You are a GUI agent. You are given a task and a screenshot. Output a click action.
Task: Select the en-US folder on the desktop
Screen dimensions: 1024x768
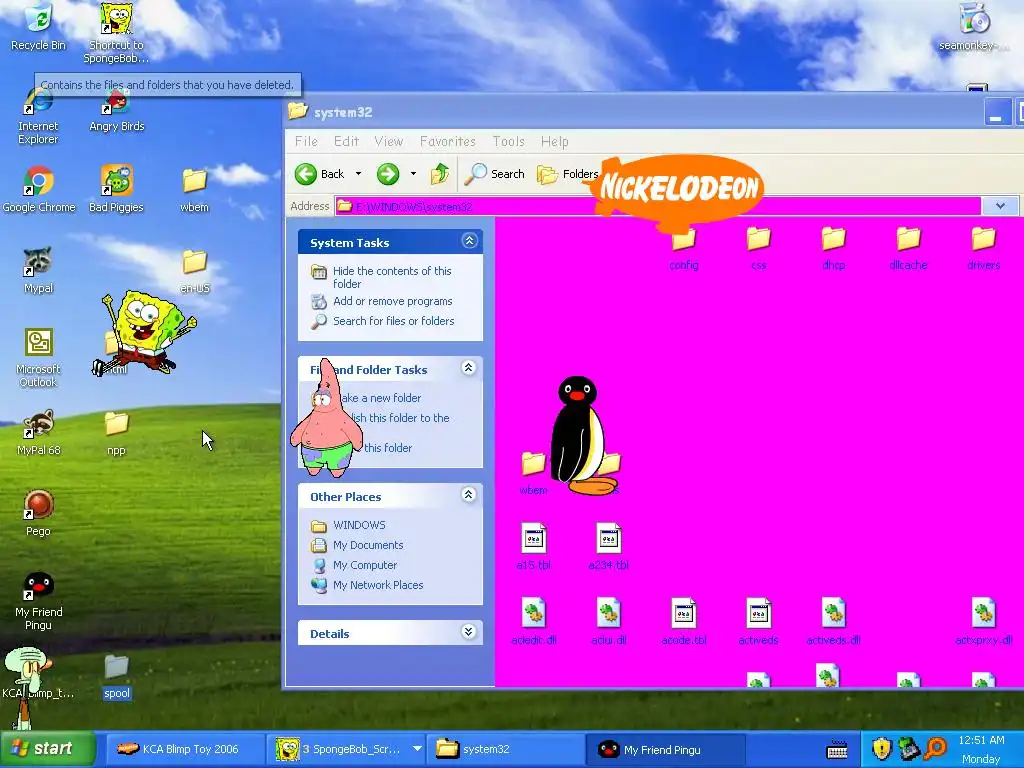click(x=195, y=271)
